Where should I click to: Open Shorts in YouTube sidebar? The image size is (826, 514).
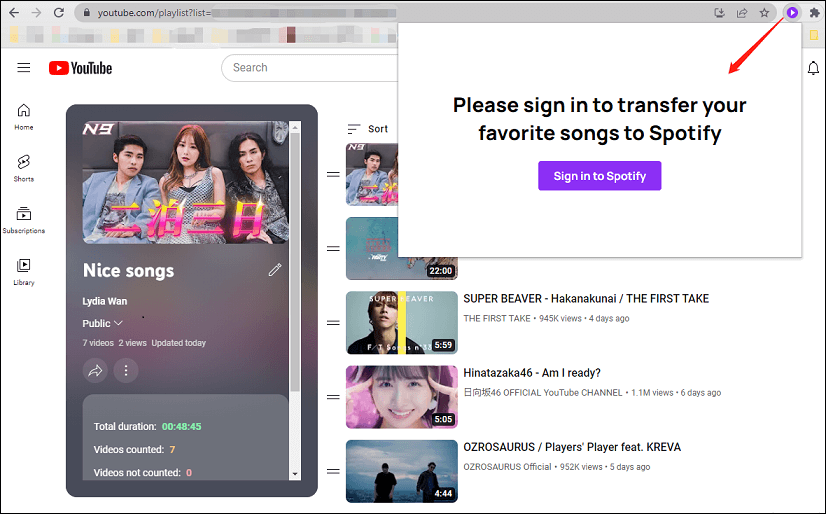point(24,168)
